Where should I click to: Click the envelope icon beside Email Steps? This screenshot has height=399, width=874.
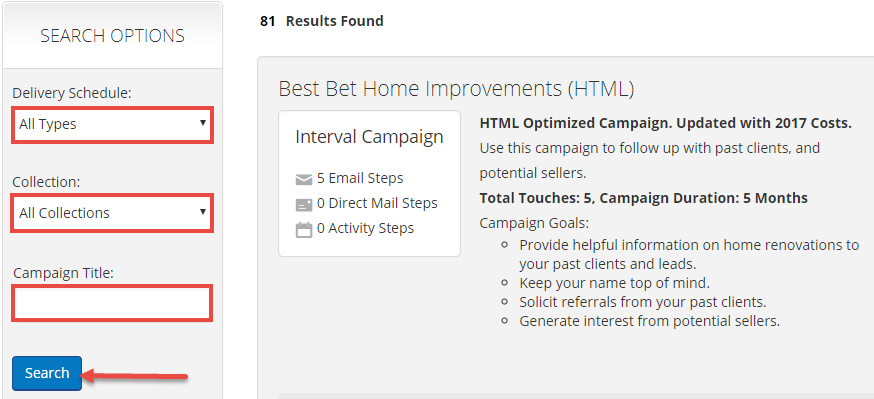[x=304, y=179]
